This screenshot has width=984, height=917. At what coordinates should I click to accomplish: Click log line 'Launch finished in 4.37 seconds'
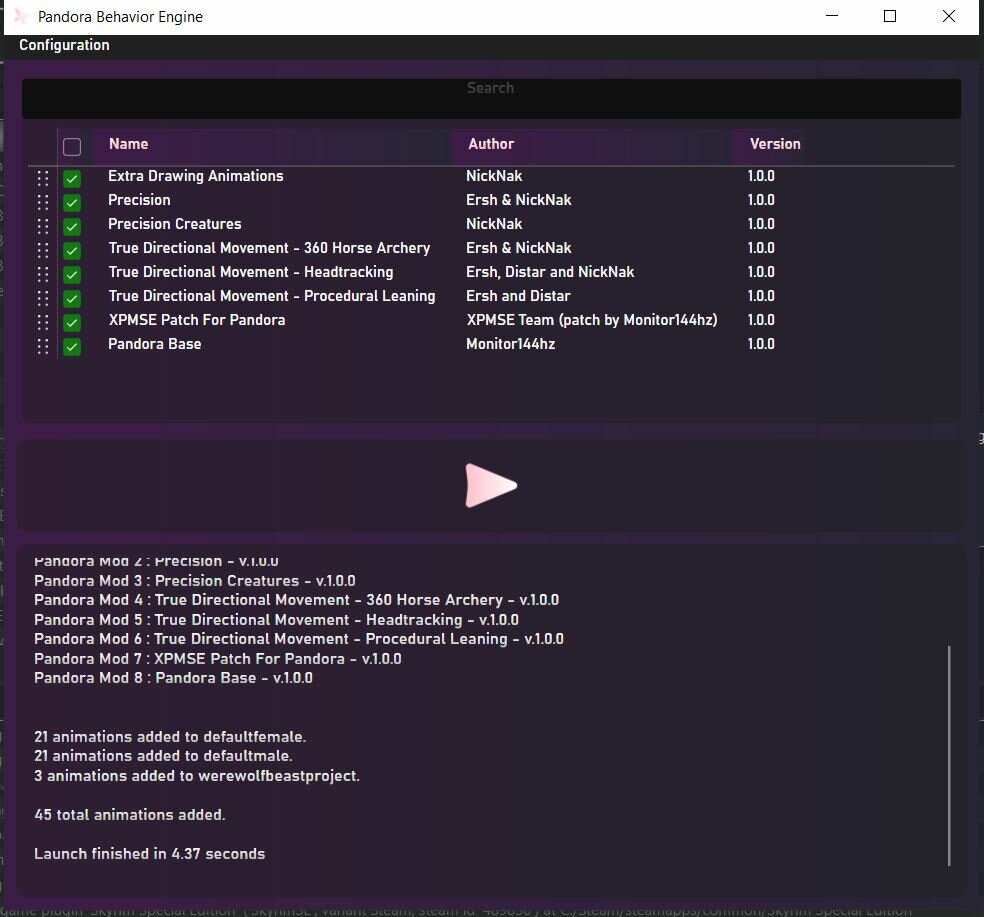149,854
